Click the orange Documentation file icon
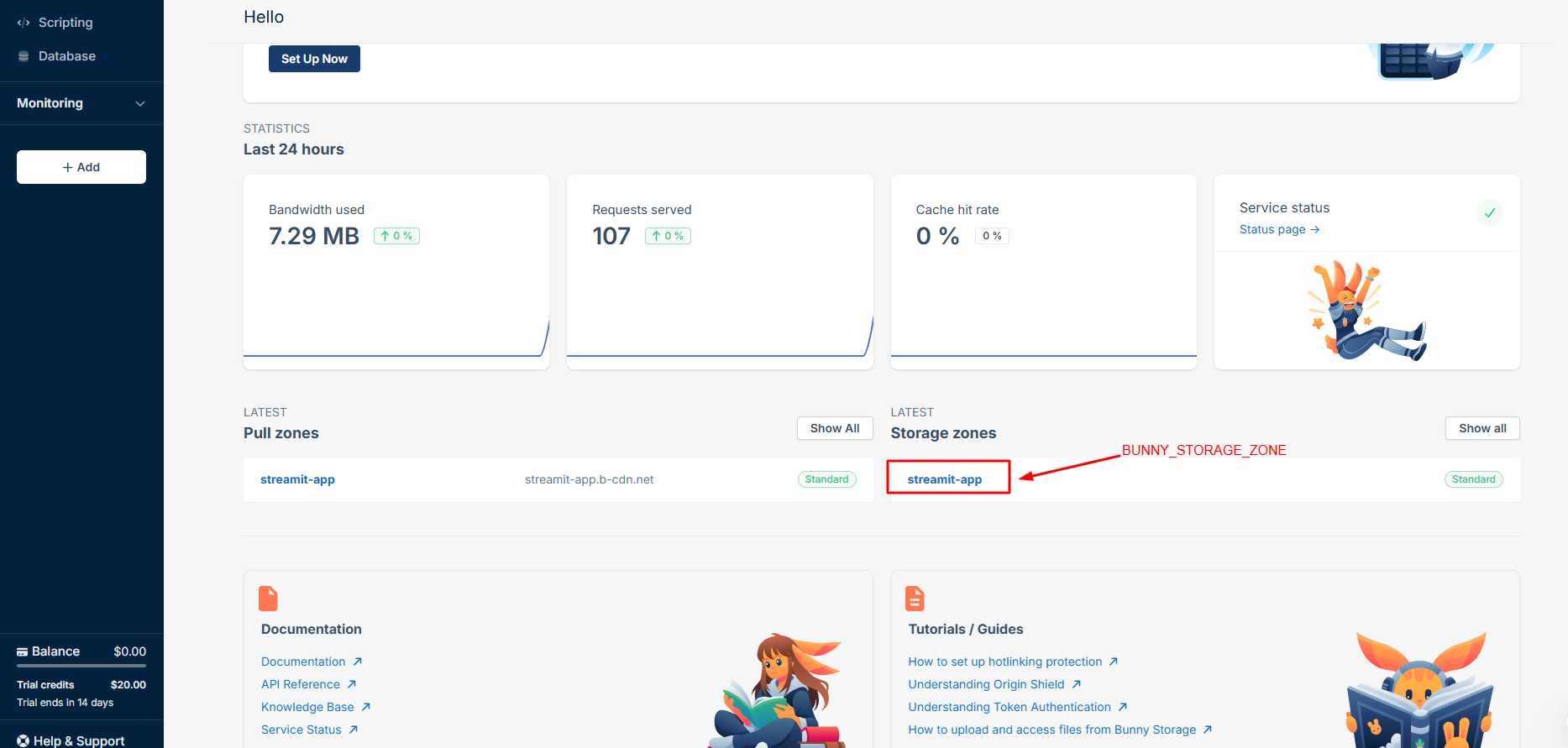 coord(268,599)
